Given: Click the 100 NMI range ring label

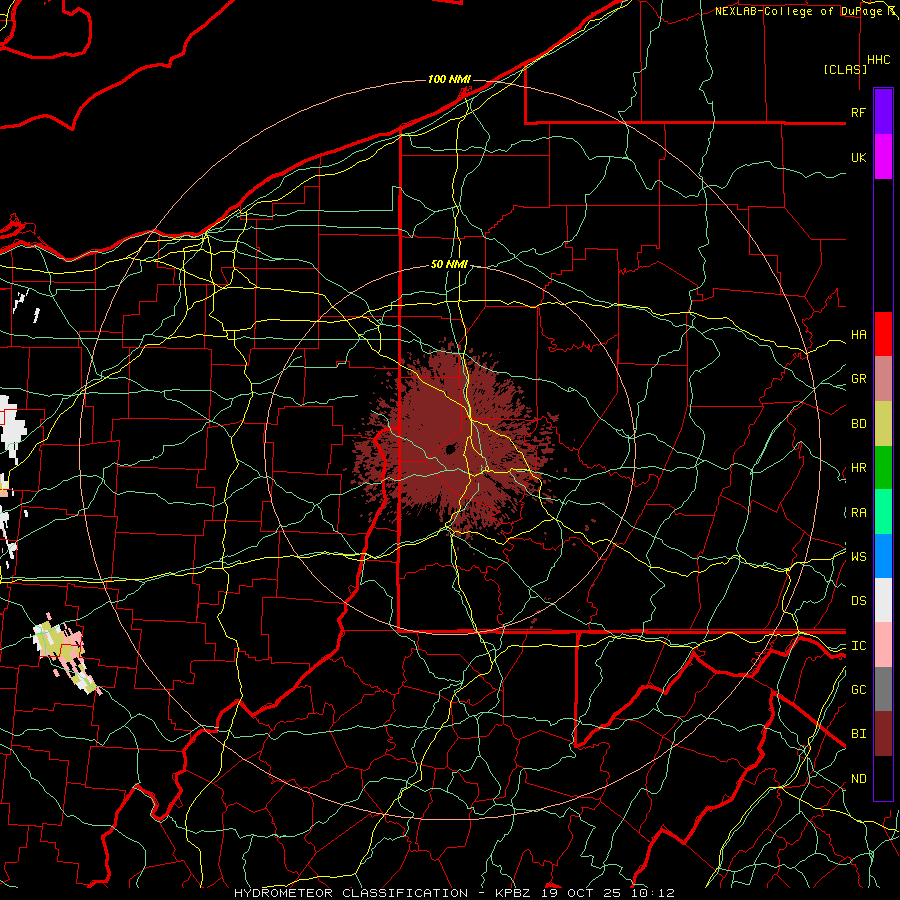Looking at the screenshot, I should (x=449, y=79).
